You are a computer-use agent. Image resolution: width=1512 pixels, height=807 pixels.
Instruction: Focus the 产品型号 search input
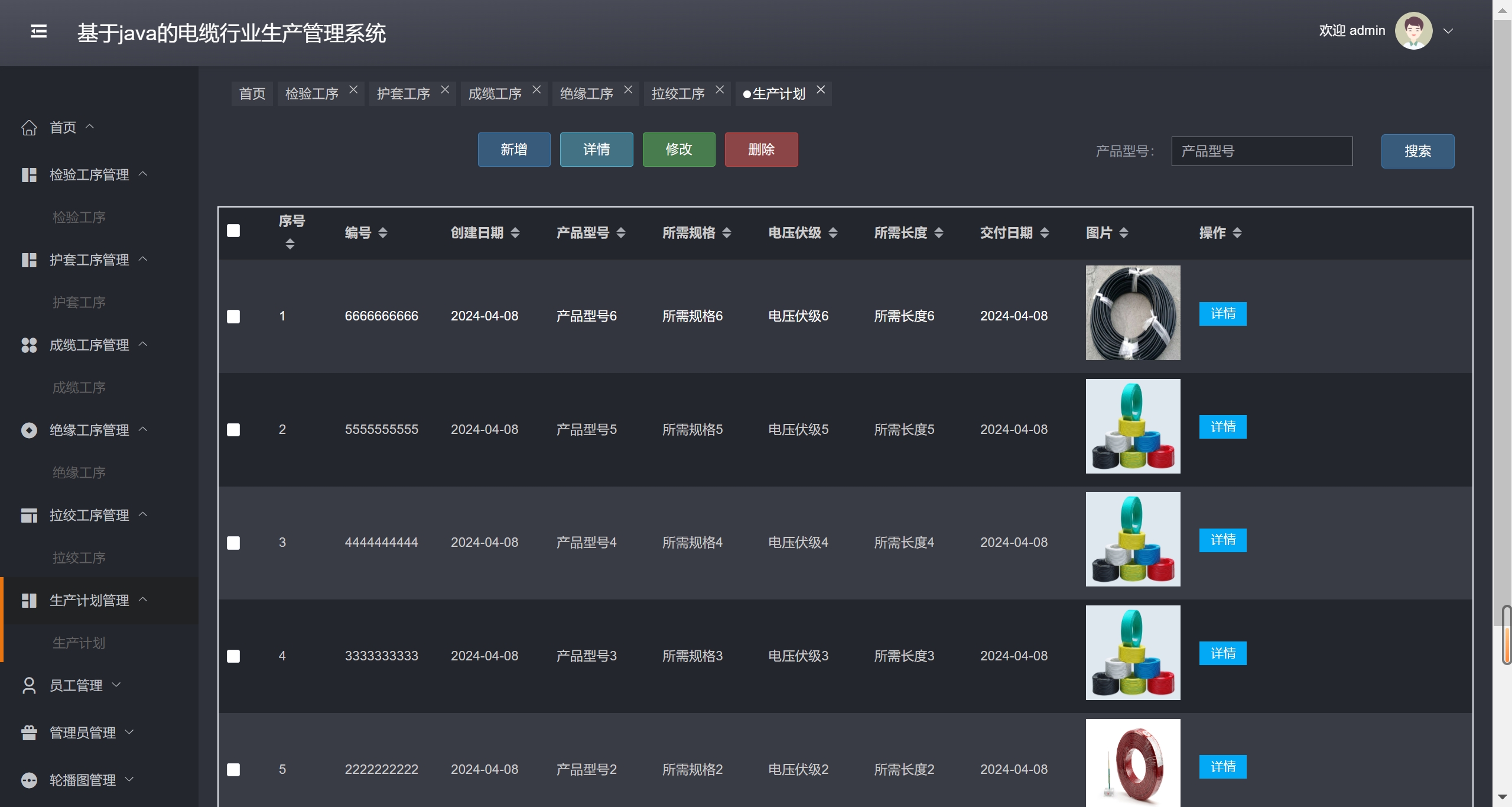[1262, 151]
